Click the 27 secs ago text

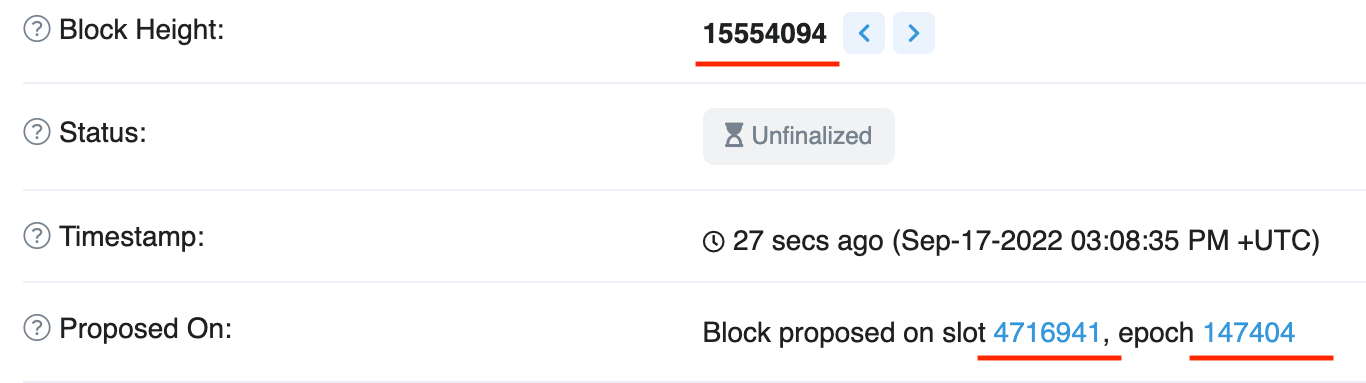point(808,242)
